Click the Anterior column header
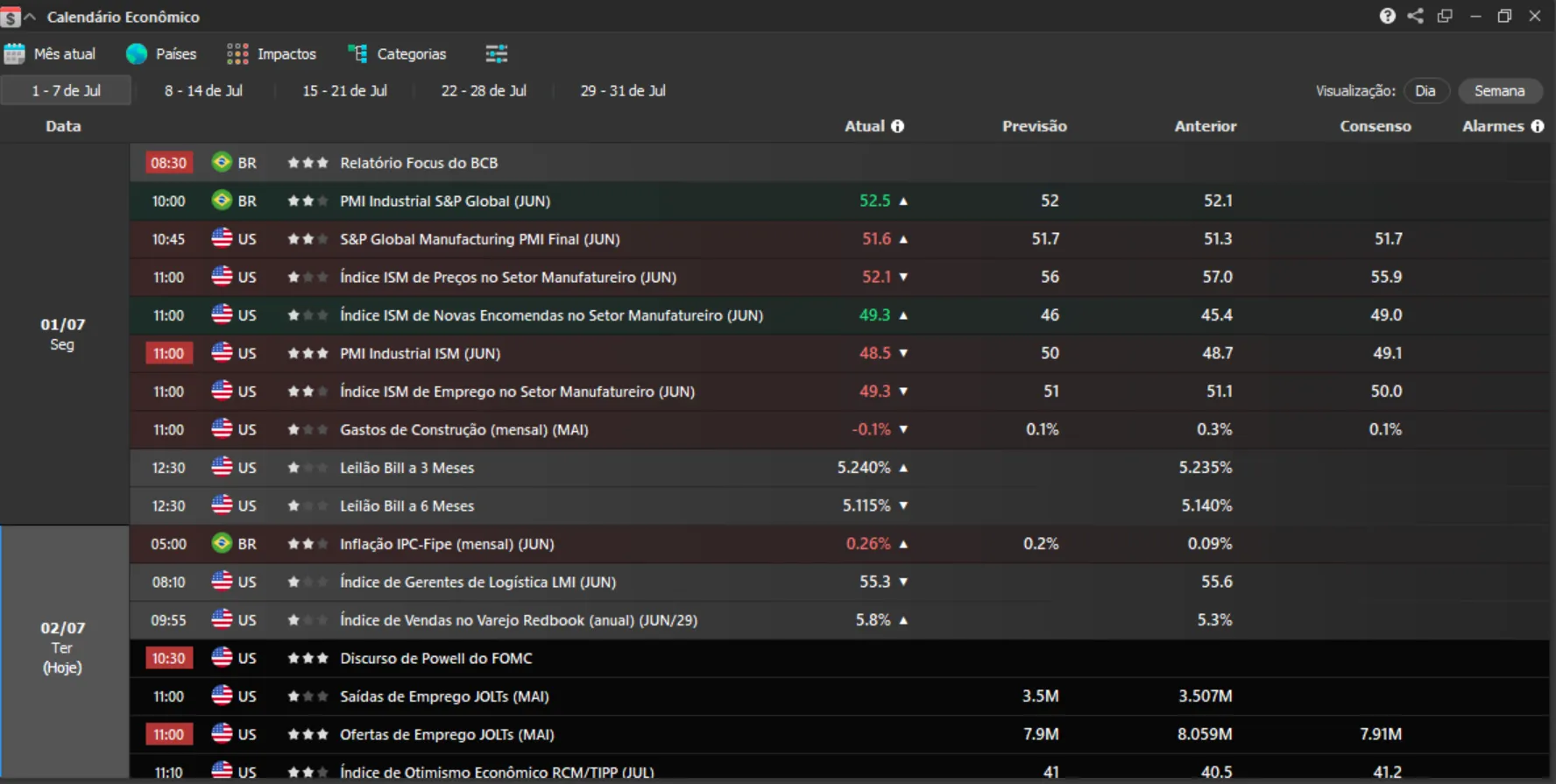 (1206, 126)
